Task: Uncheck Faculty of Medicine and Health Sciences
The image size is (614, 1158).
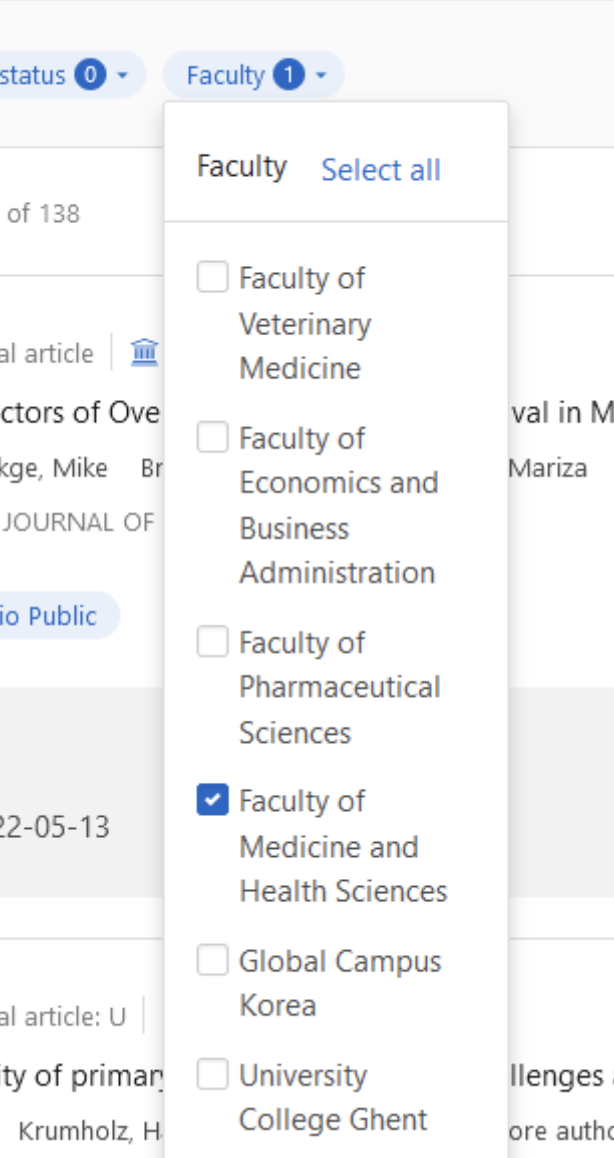Action: pos(212,800)
